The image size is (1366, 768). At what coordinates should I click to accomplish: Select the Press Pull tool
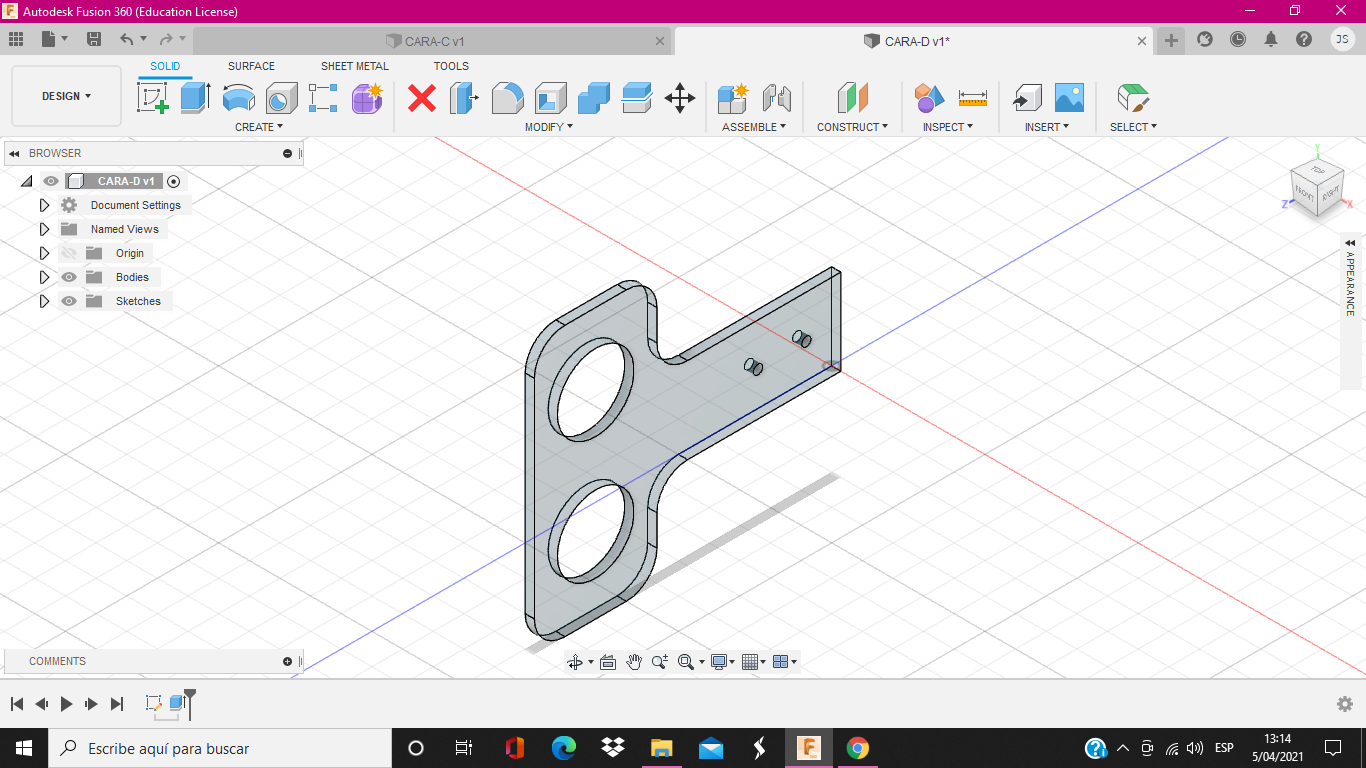pyautogui.click(x=464, y=98)
